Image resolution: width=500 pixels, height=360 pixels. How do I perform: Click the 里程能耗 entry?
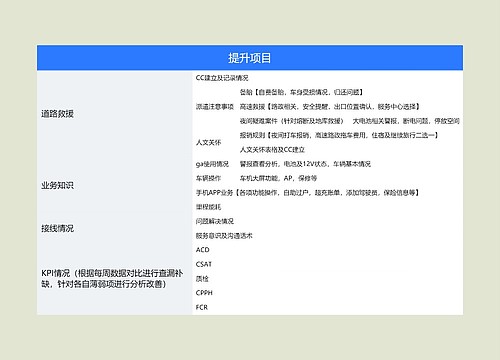[x=208, y=207]
